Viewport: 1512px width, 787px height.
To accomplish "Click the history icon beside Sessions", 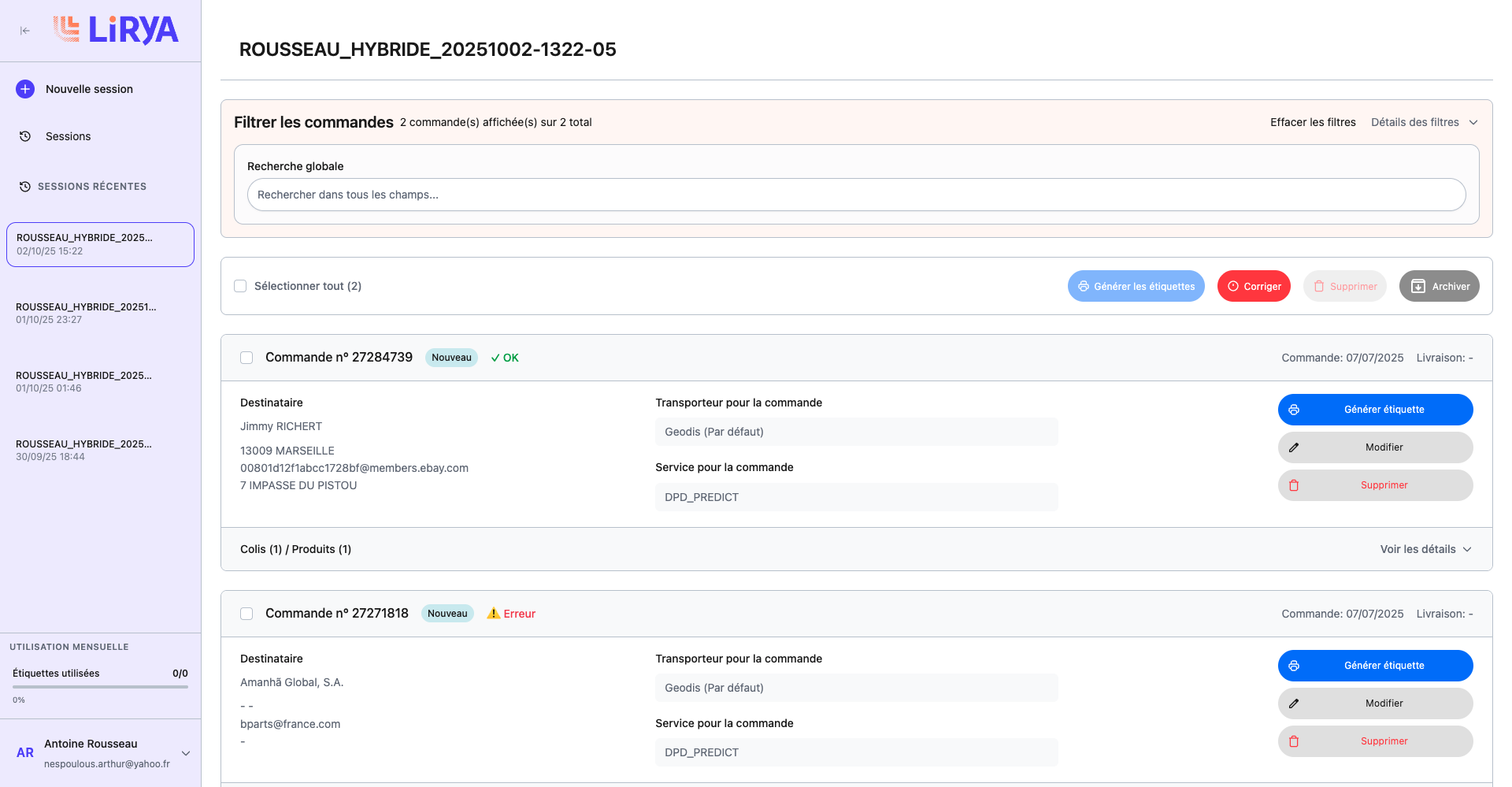I will [25, 136].
